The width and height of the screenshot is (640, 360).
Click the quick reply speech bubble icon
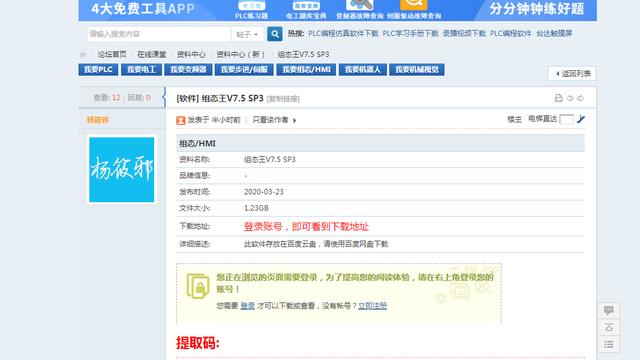click(x=609, y=311)
